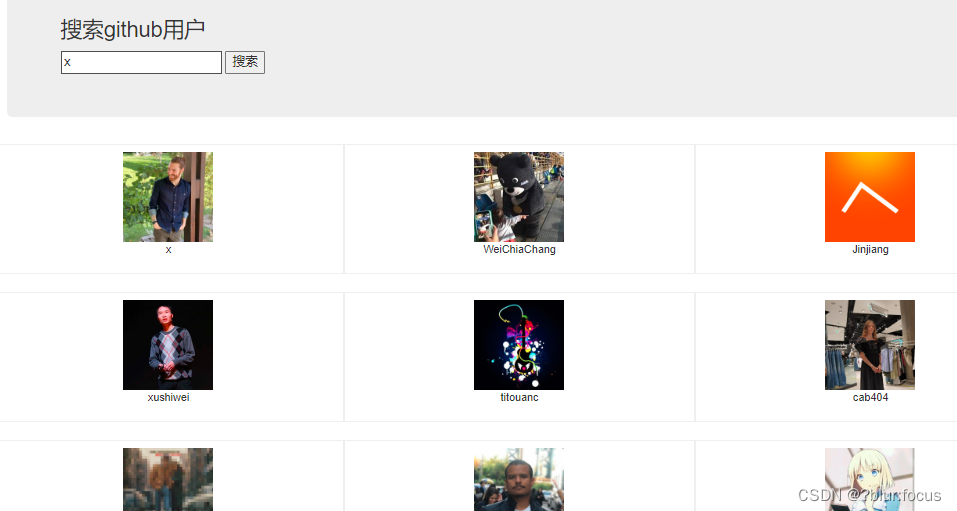Click the WeiChiChang username text
957x511 pixels.
pyautogui.click(x=519, y=249)
